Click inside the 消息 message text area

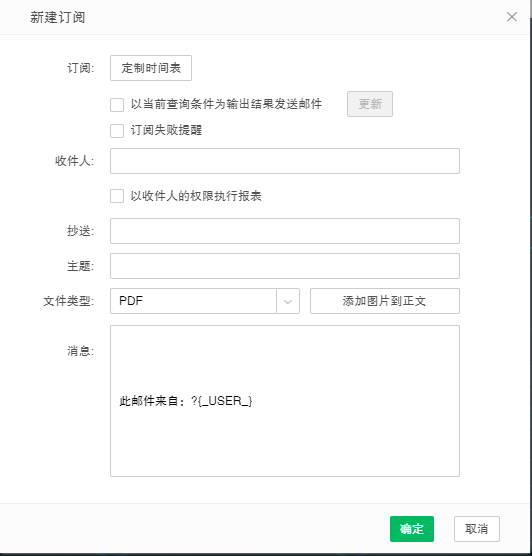pos(285,401)
